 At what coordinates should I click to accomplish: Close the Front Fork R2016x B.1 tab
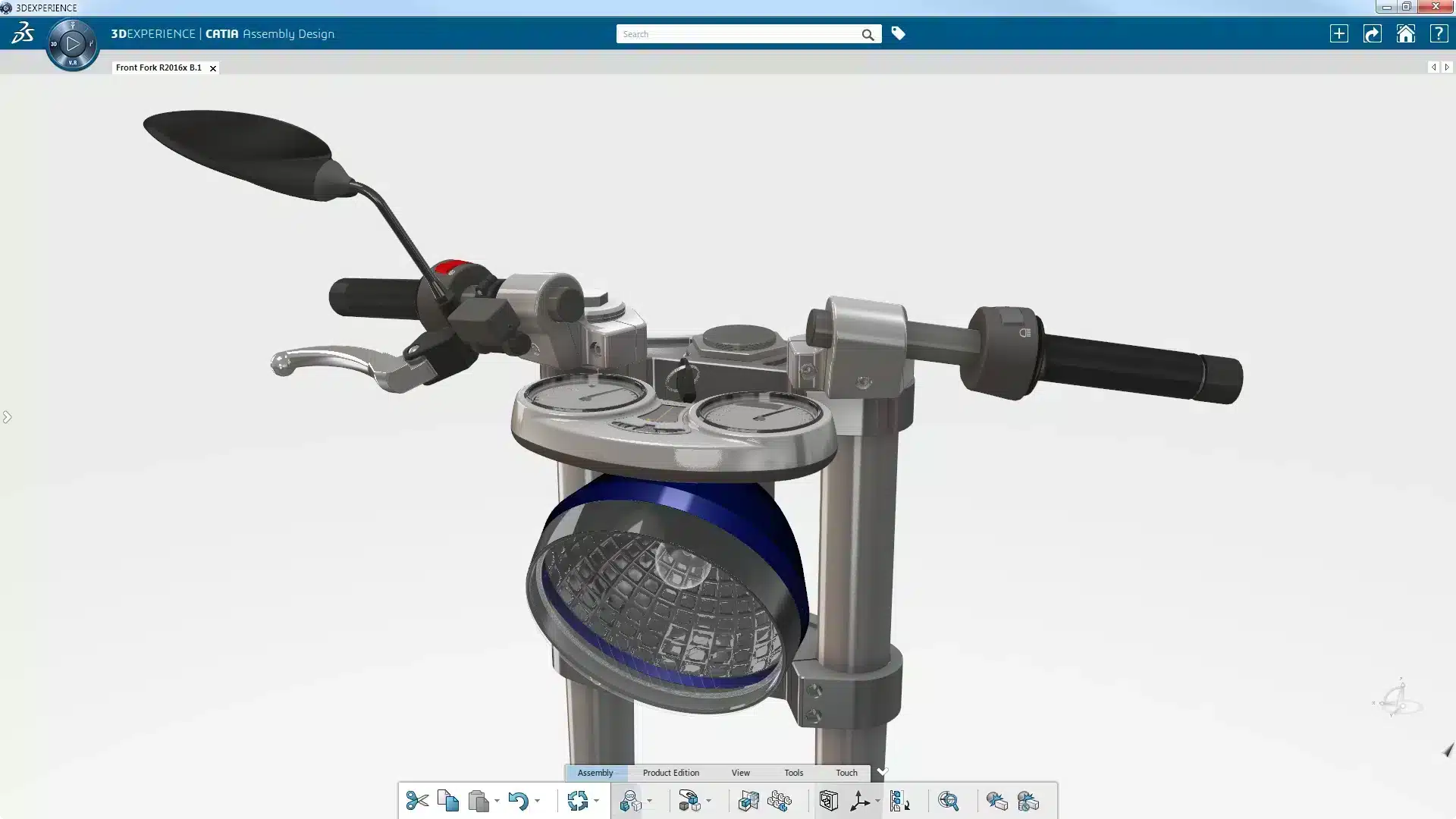click(212, 67)
